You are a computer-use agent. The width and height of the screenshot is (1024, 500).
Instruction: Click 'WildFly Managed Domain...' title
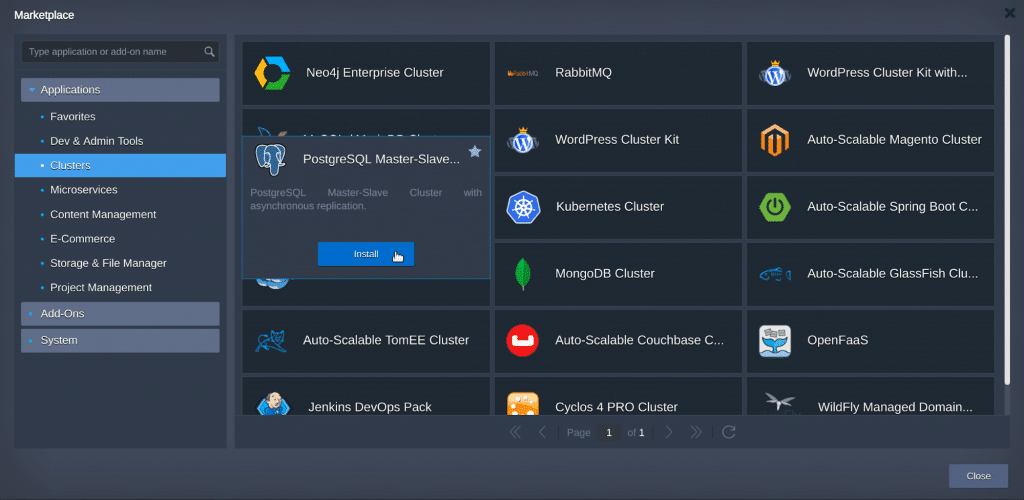coord(895,407)
